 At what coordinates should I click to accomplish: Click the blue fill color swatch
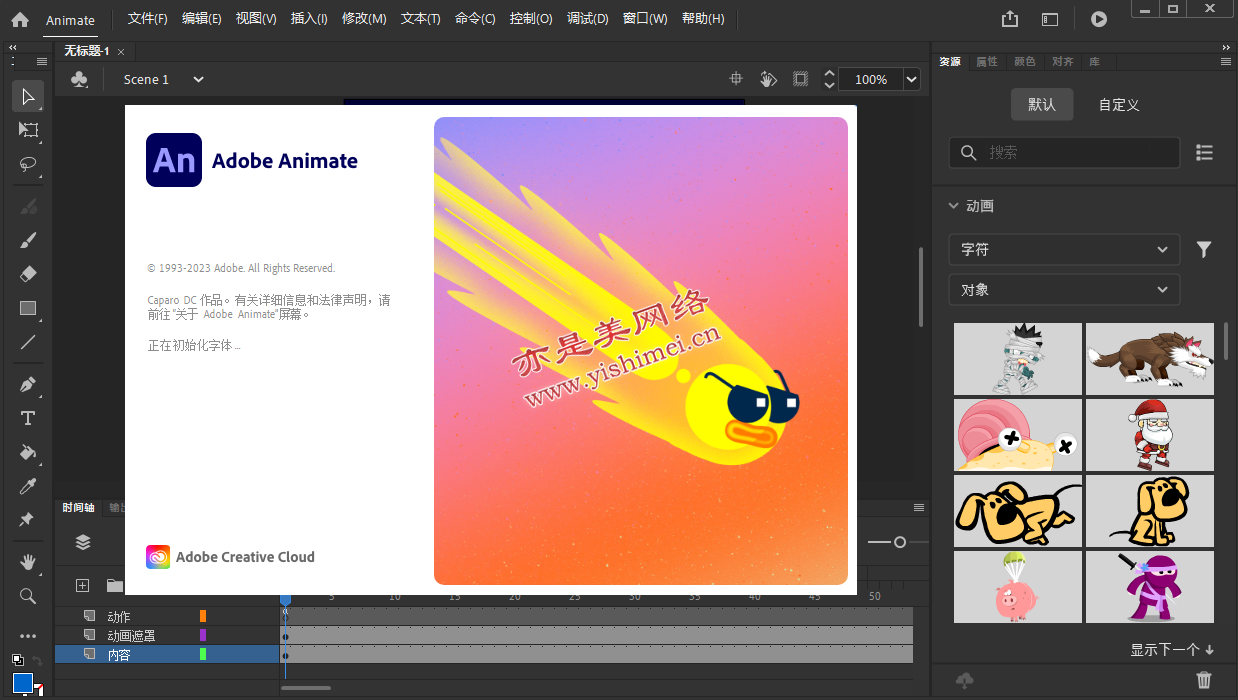[x=23, y=683]
